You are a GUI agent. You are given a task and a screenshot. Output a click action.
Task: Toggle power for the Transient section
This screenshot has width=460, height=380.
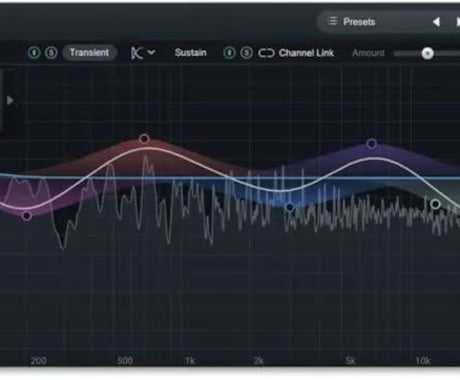pos(34,53)
